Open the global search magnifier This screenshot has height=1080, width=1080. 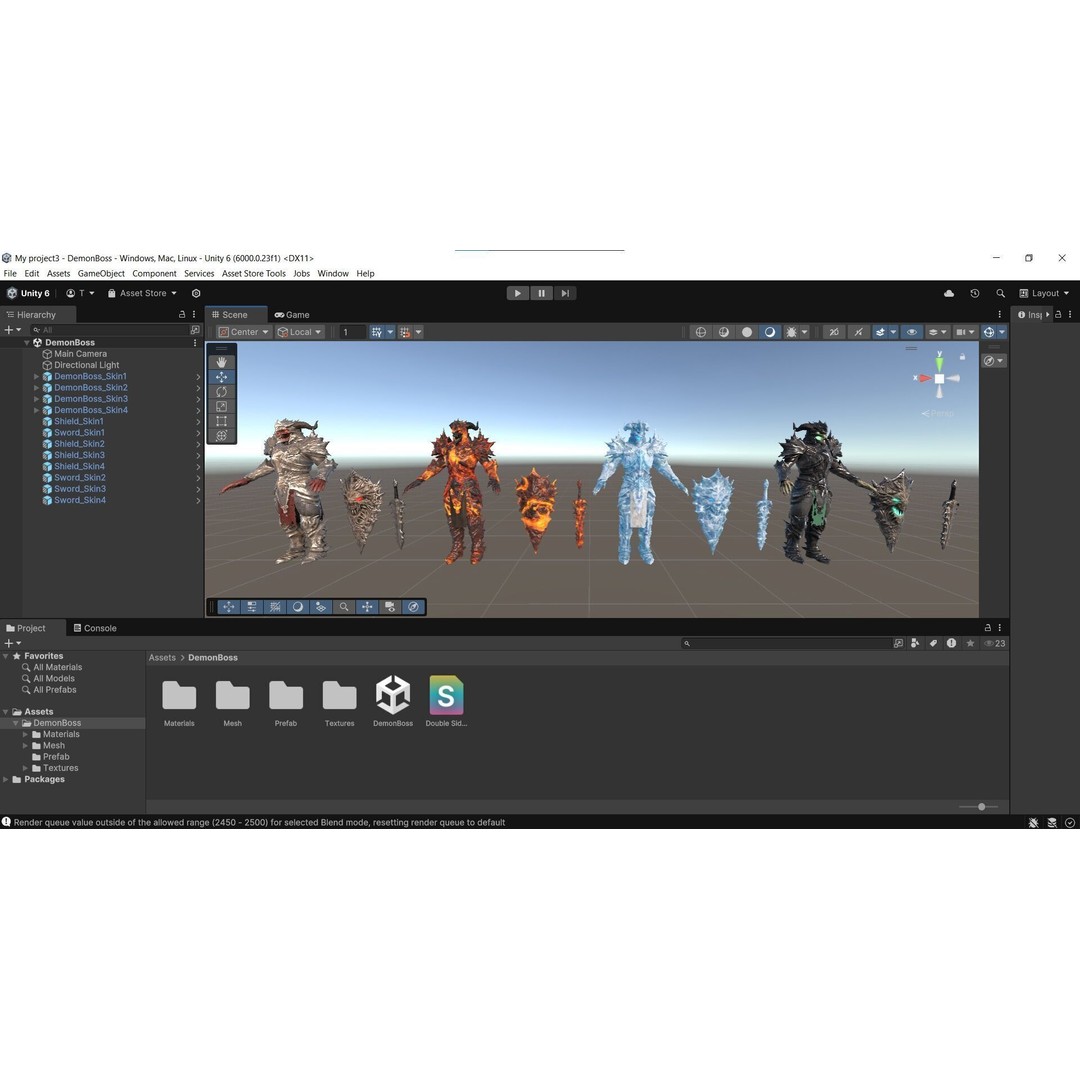coord(1000,293)
